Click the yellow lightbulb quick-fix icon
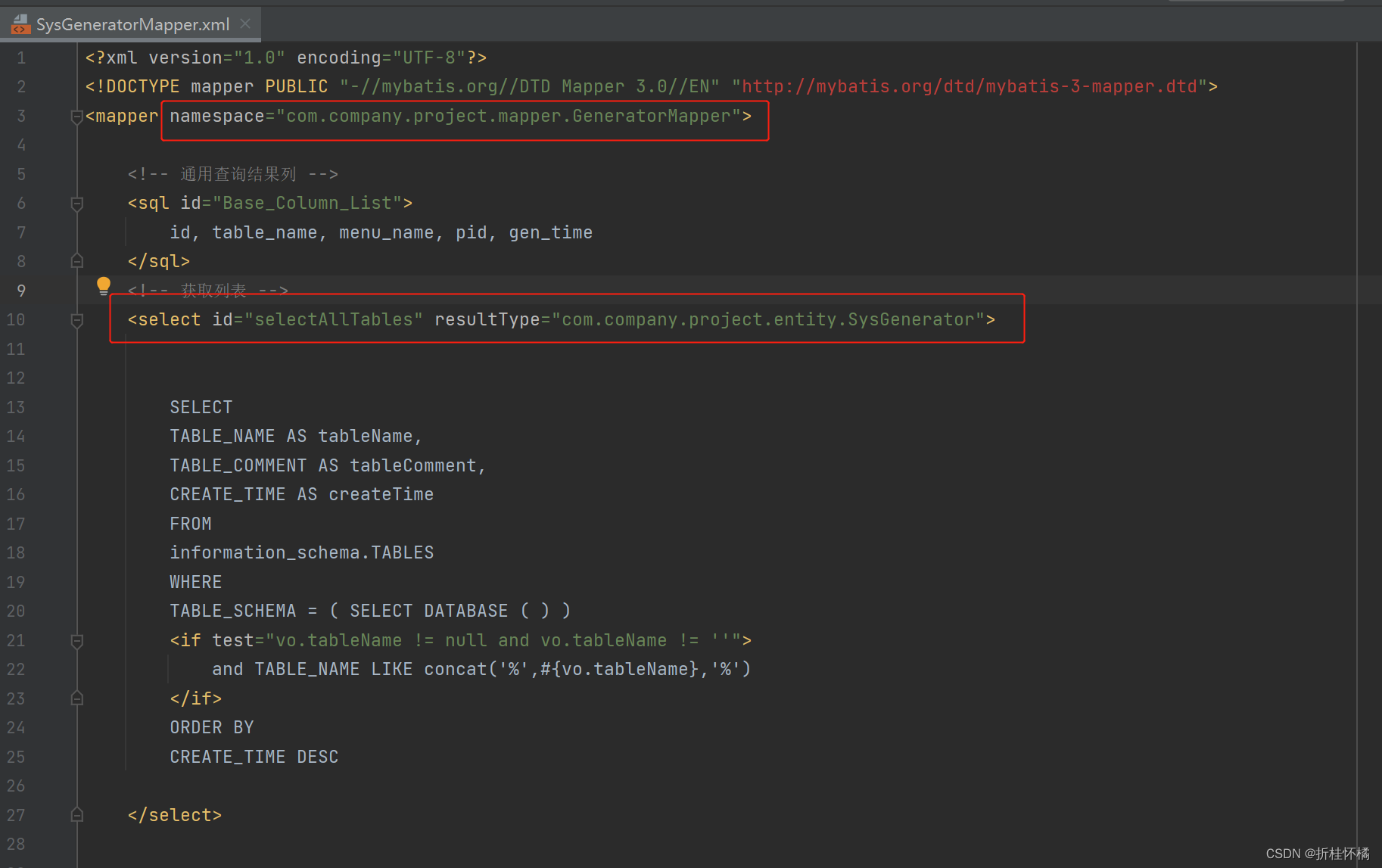 104,286
